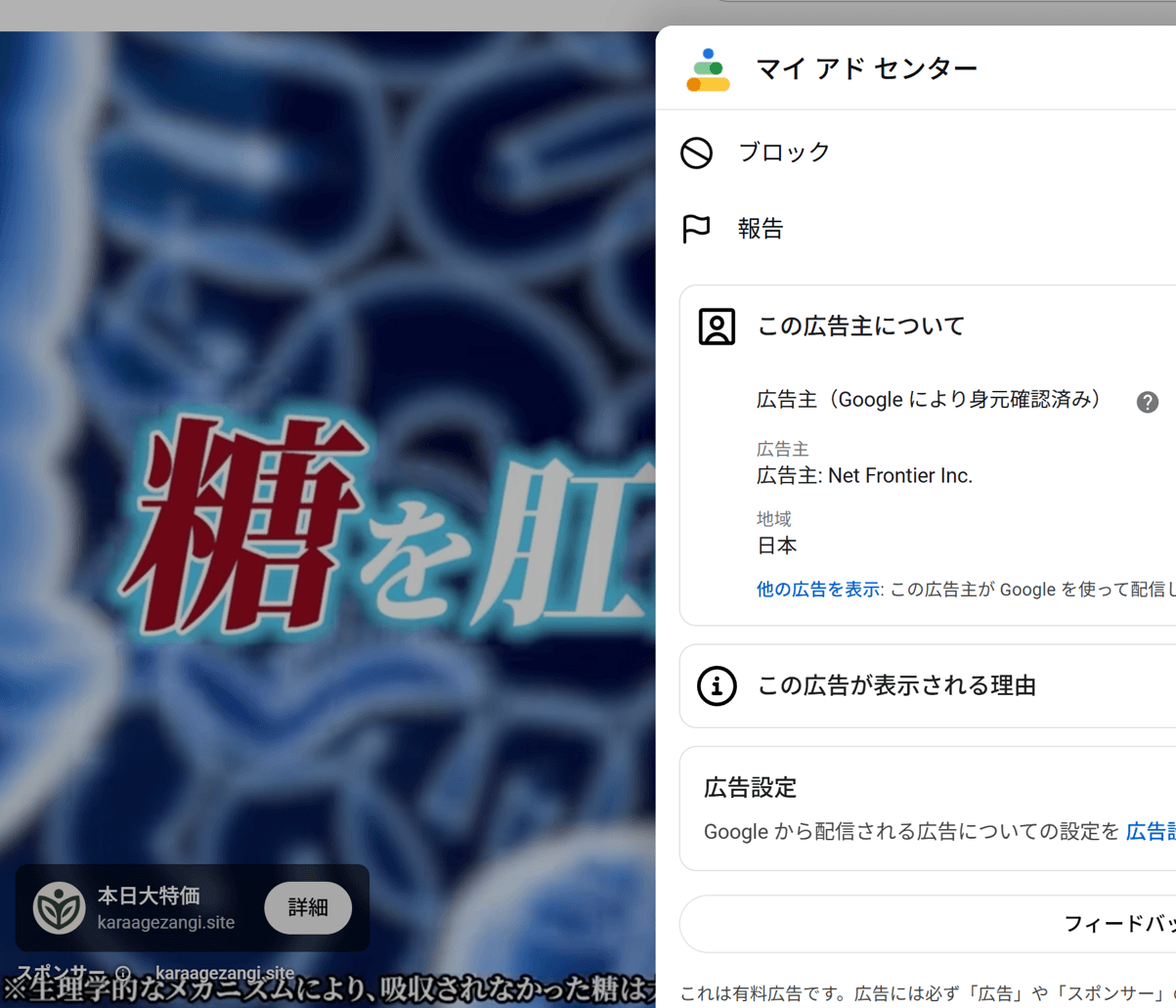Click the 地域 label
This screenshot has height=1008, width=1176.
click(x=774, y=519)
